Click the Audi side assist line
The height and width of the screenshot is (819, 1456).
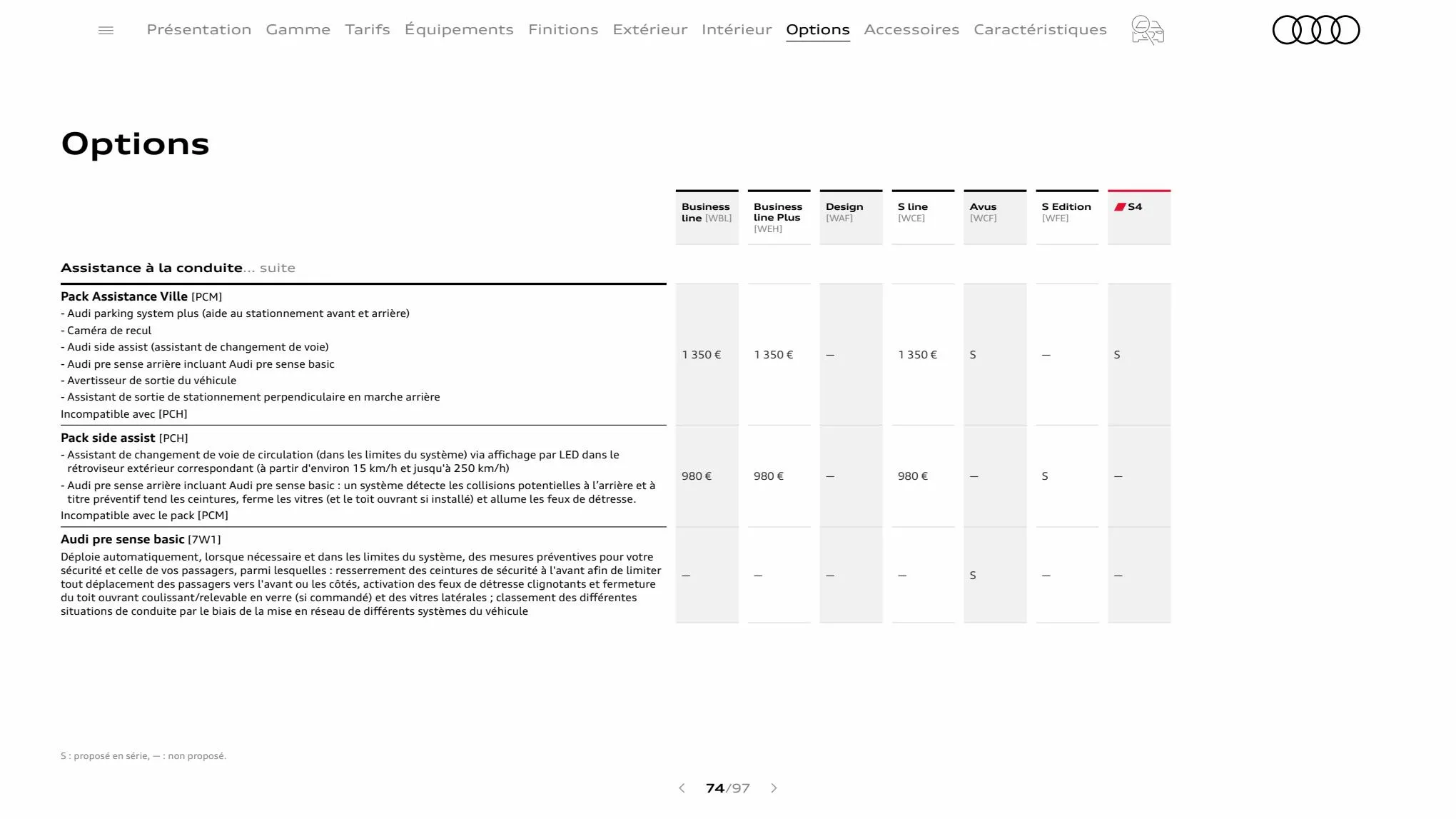pyautogui.click(x=195, y=347)
